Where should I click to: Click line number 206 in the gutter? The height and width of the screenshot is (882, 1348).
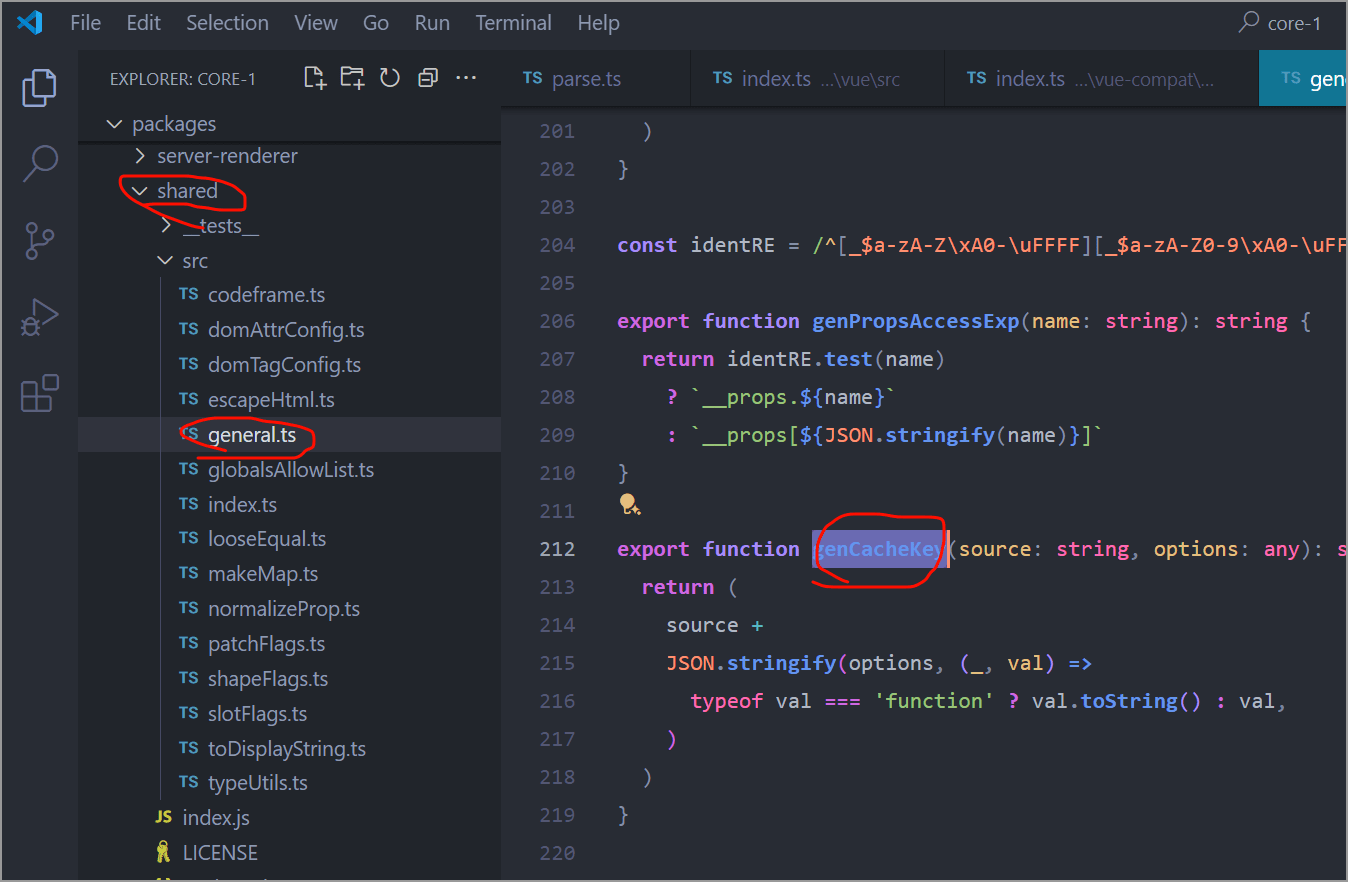tap(557, 321)
